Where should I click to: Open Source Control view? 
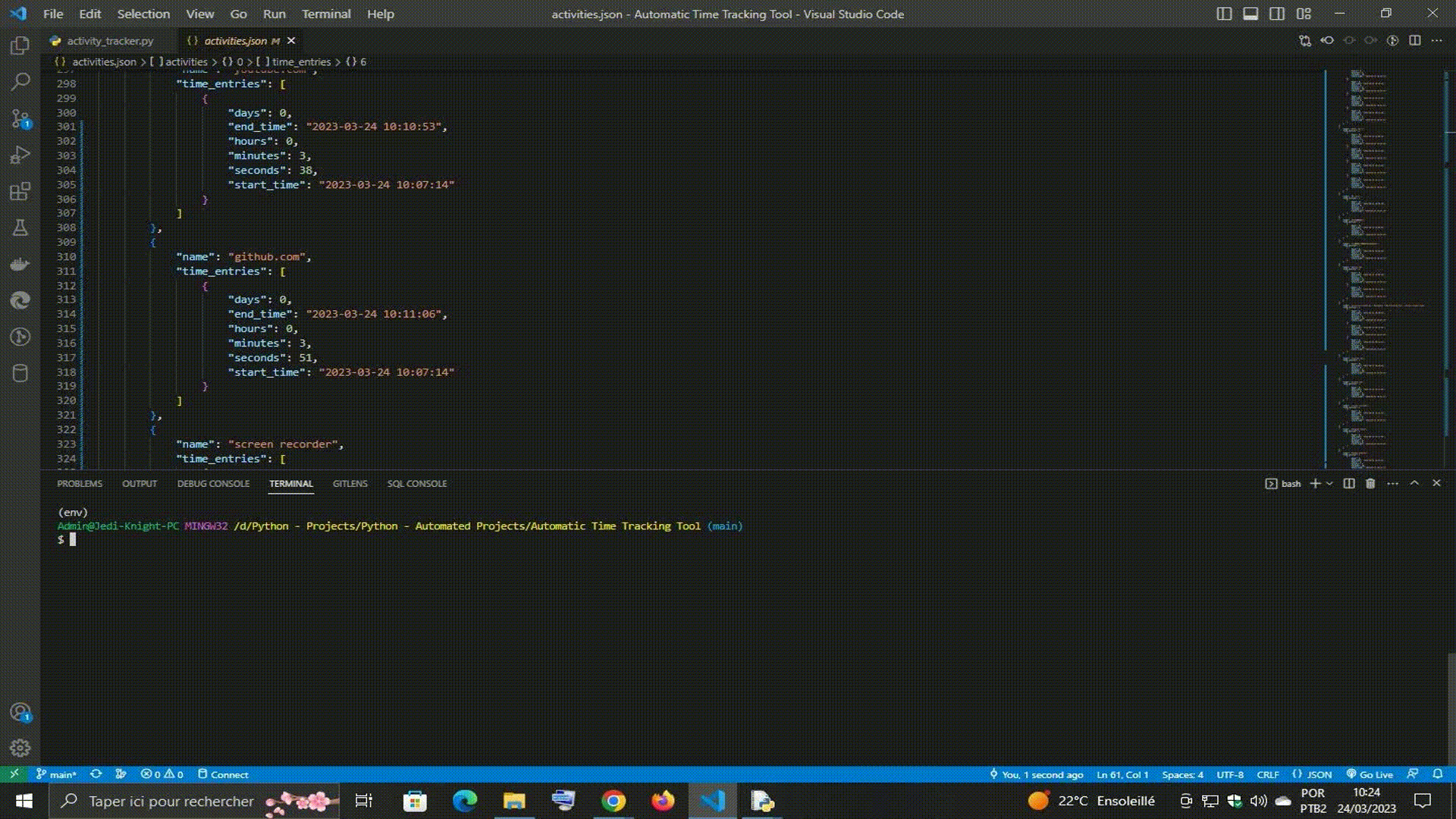click(20, 118)
